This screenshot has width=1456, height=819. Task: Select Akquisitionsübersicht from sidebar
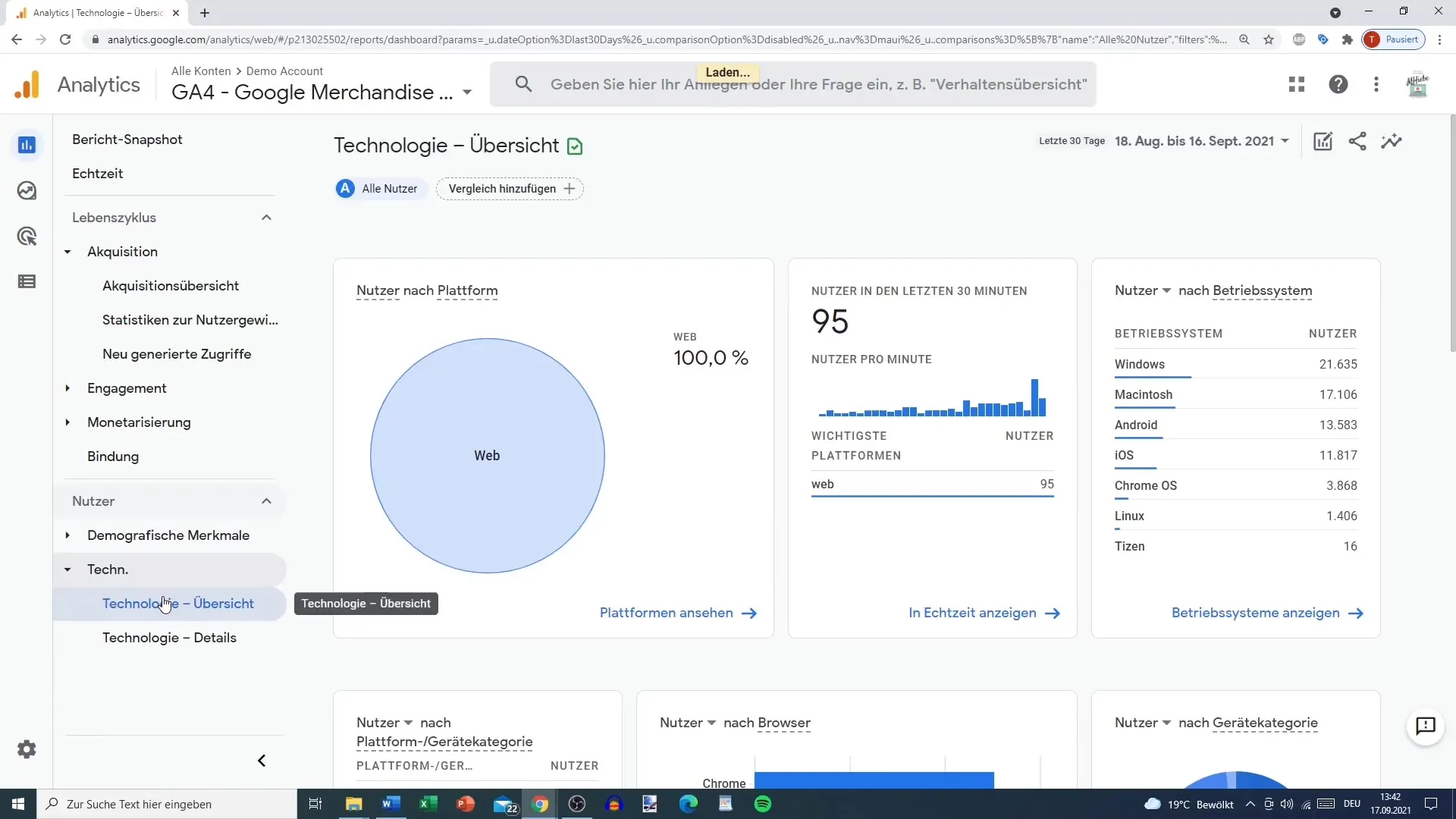pyautogui.click(x=171, y=285)
